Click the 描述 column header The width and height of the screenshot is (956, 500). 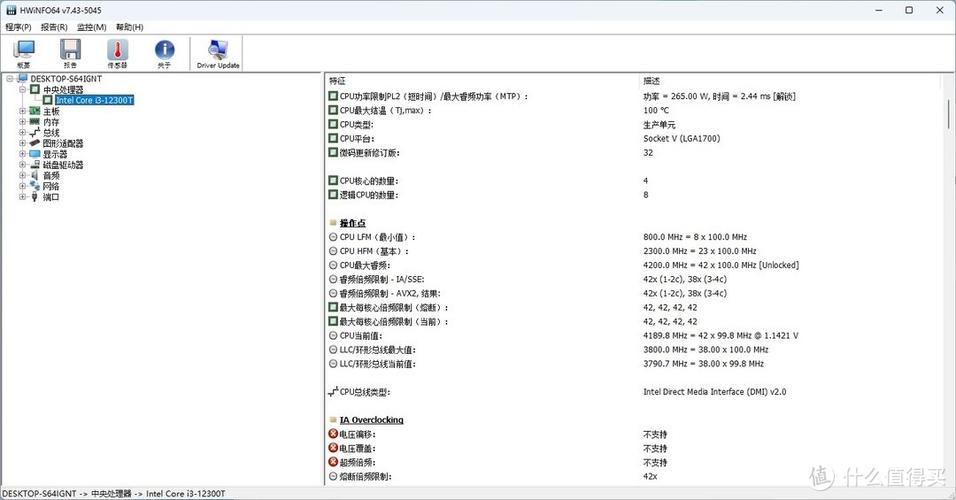791,80
